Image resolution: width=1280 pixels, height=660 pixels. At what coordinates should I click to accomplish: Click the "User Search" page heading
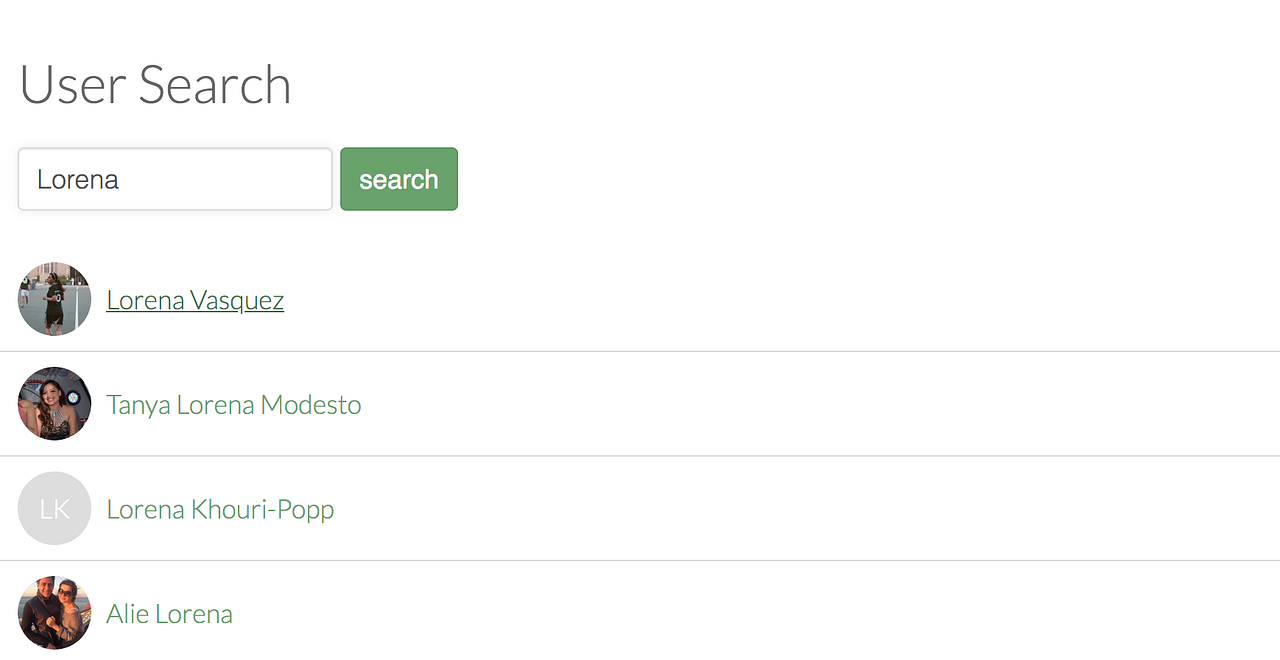(x=155, y=85)
